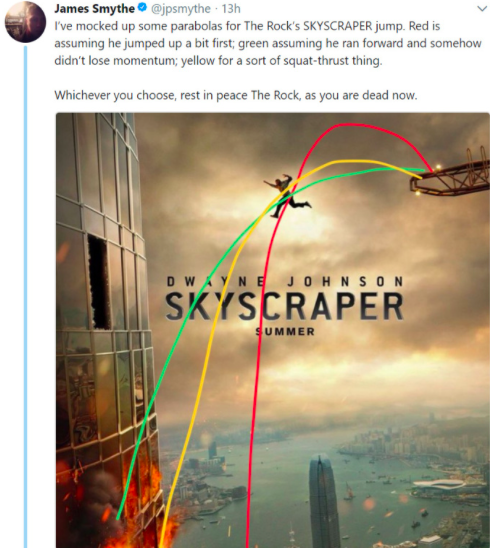This screenshot has height=548, width=490.
Task: Click the jumping man in the poster
Action: [x=286, y=196]
